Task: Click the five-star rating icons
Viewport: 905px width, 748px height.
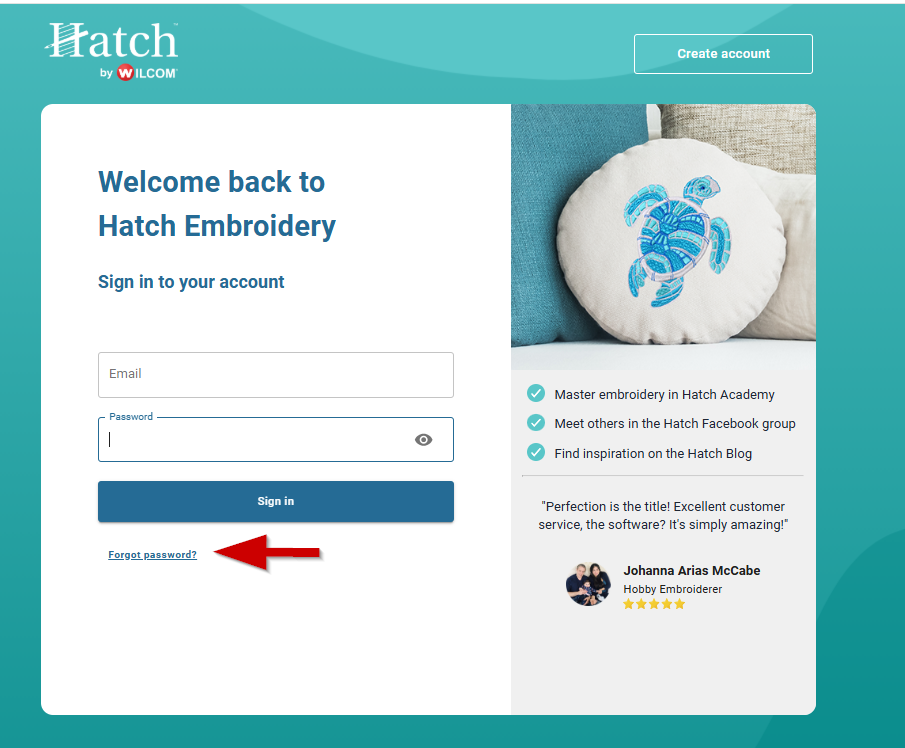Action: click(654, 604)
